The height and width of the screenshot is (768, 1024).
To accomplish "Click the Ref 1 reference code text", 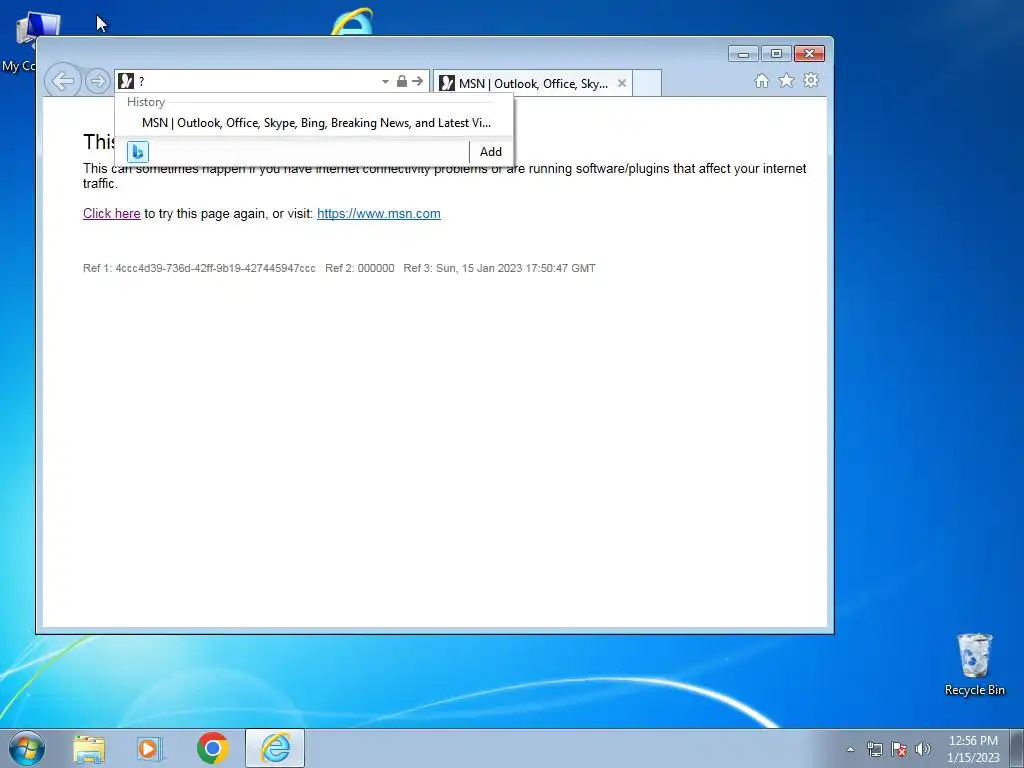I will click(199, 268).
